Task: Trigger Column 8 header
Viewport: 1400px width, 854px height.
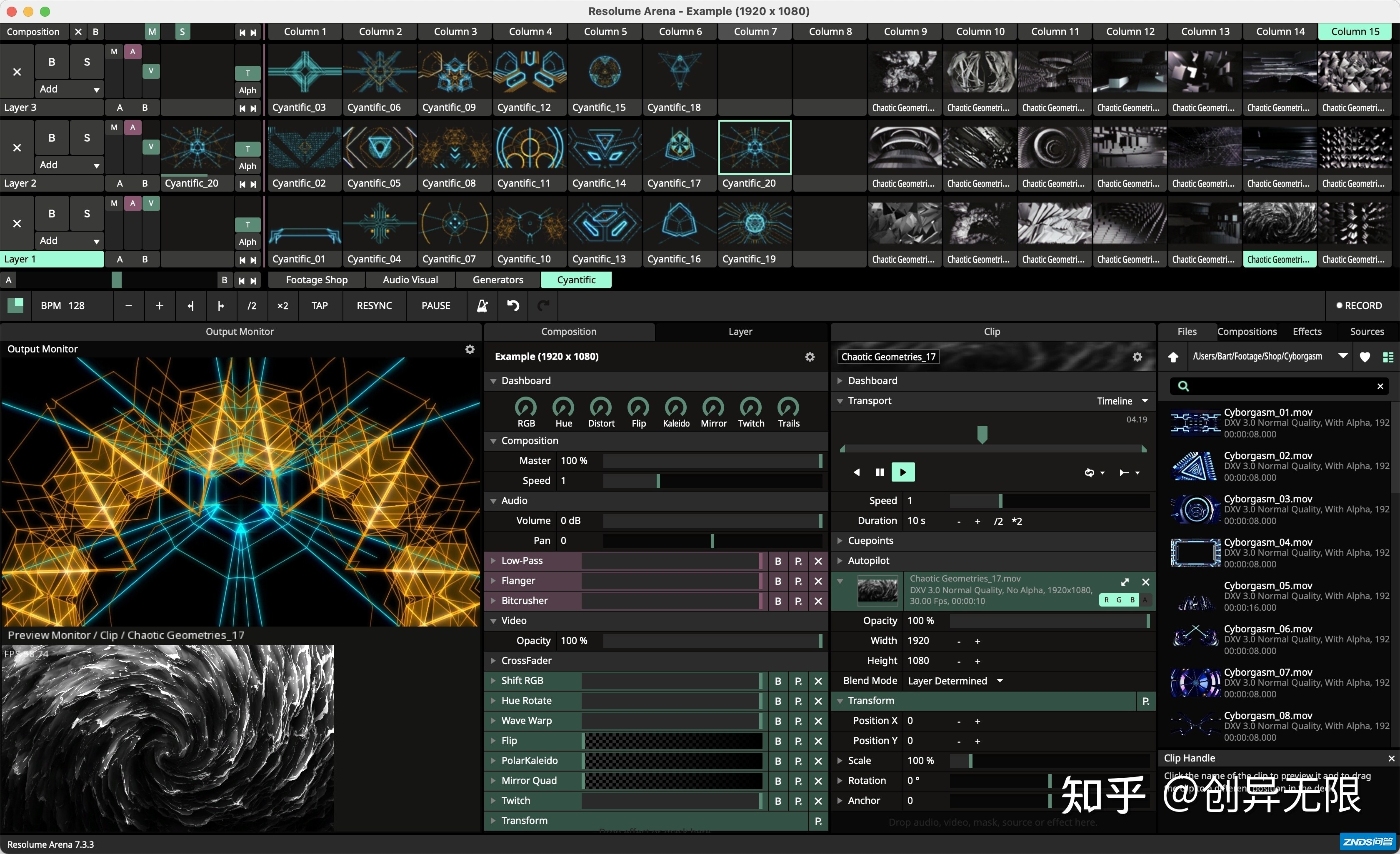Action: [830, 32]
